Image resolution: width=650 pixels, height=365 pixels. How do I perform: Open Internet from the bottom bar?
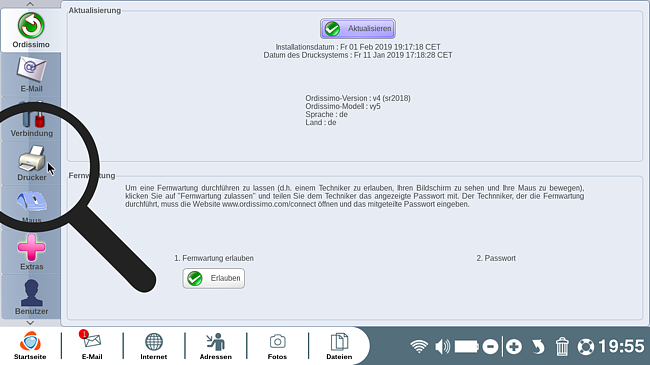pos(154,346)
